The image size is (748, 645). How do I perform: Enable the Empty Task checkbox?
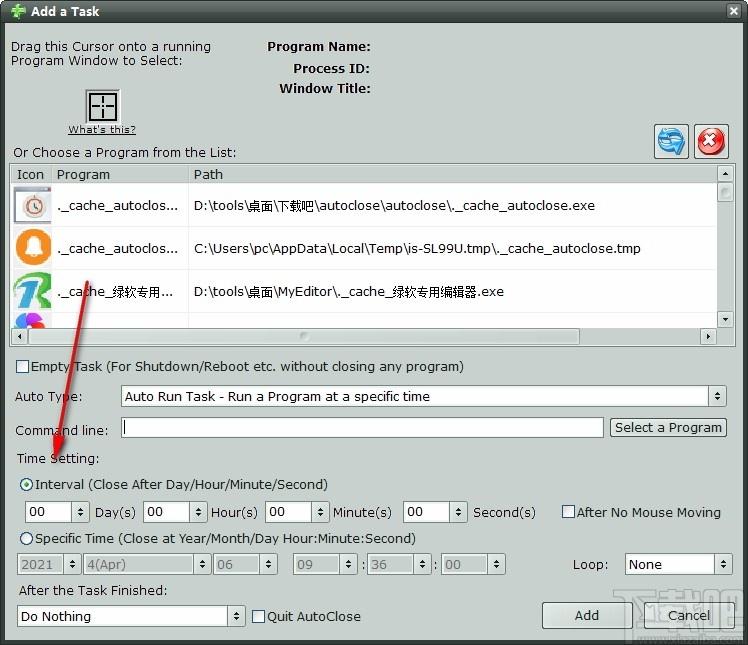22,366
